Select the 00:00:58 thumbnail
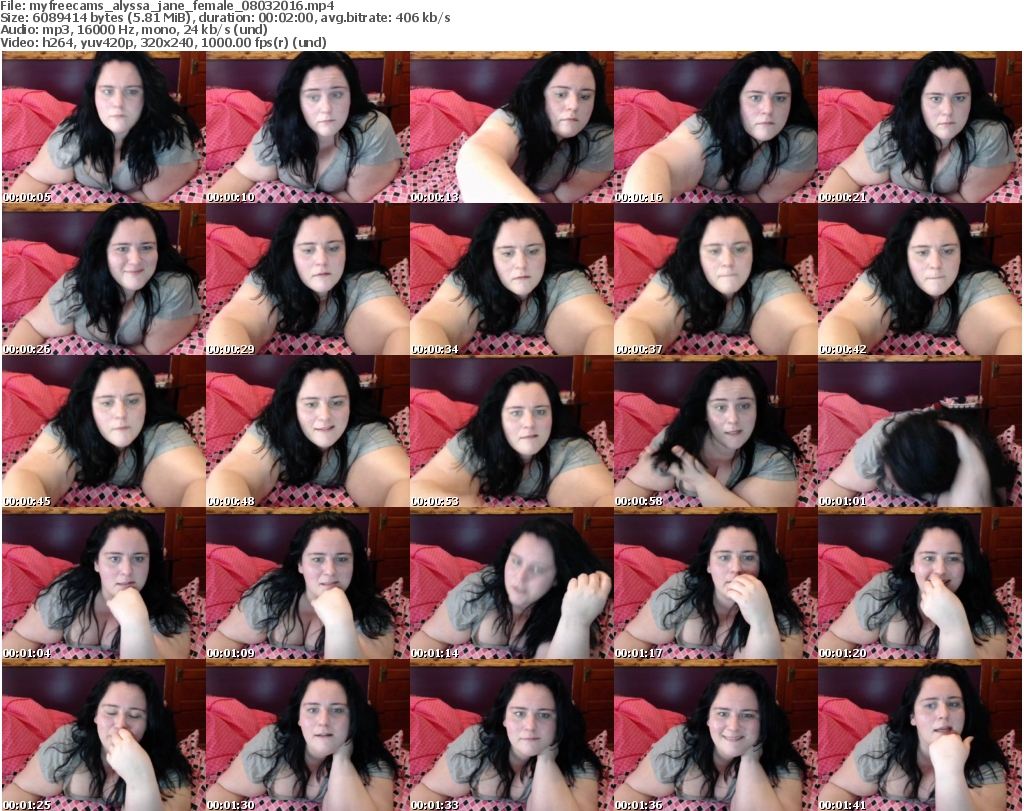 (715, 432)
